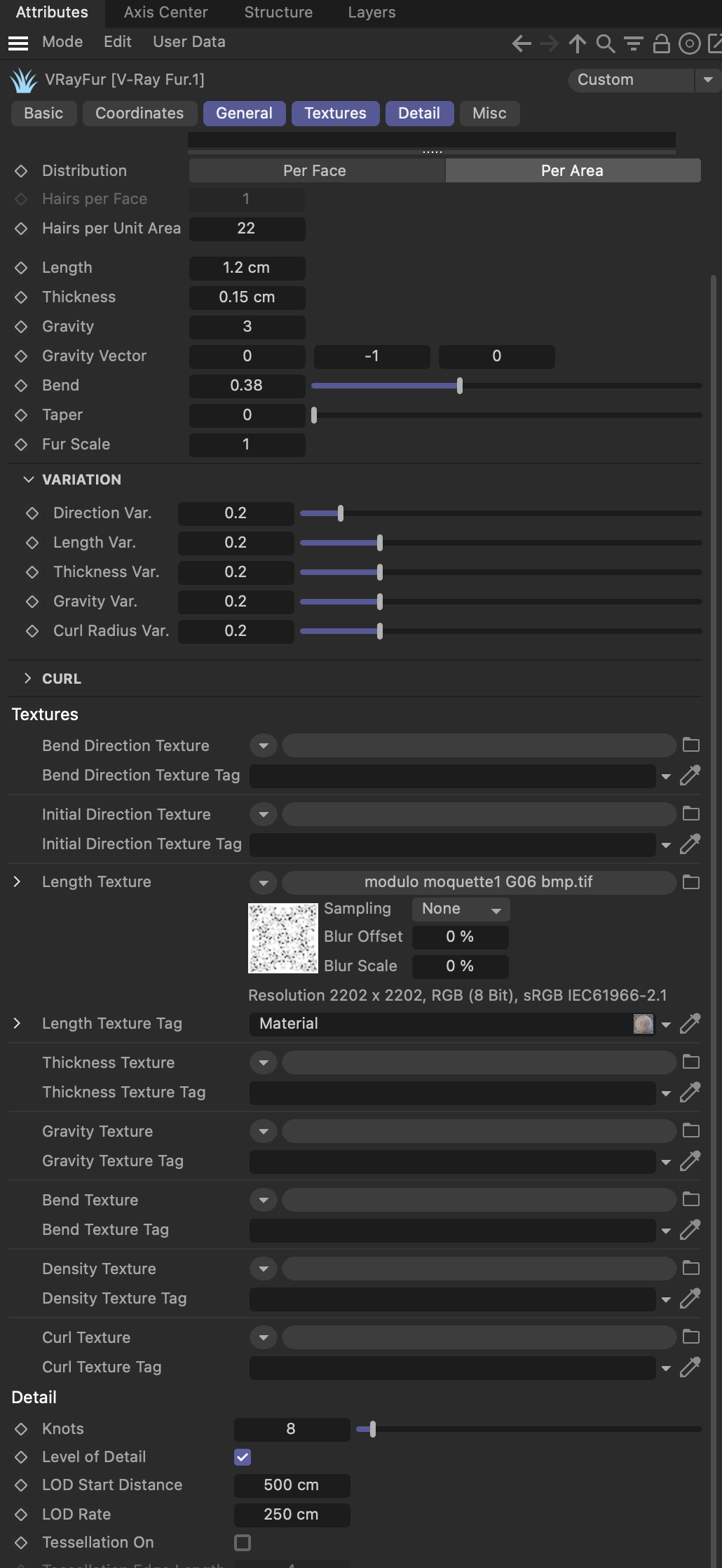Open the User Data menu
The image size is (722, 1568).
pos(189,42)
